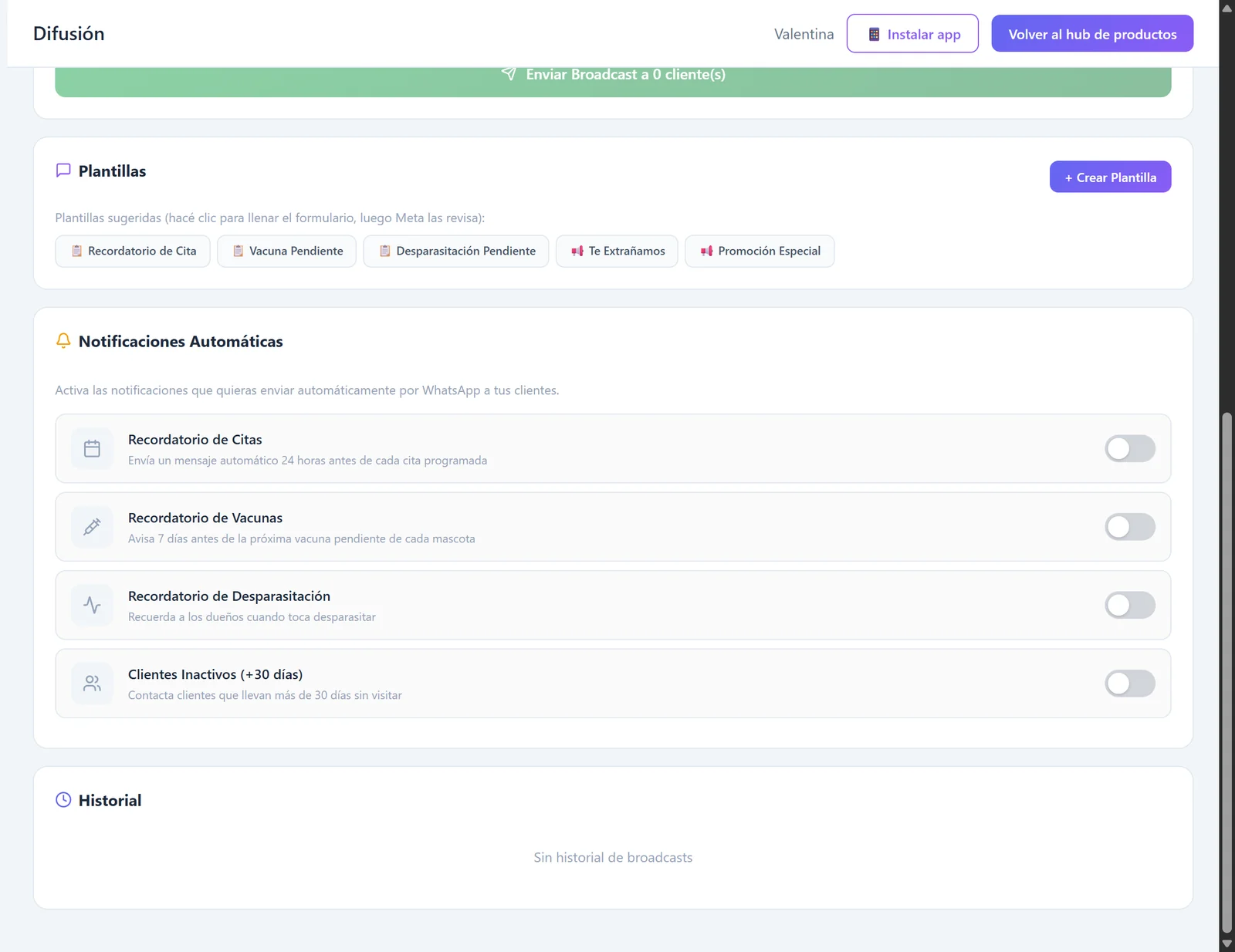The height and width of the screenshot is (952, 1235).
Task: Go back via Volver al hub de productos
Action: pyautogui.click(x=1092, y=34)
